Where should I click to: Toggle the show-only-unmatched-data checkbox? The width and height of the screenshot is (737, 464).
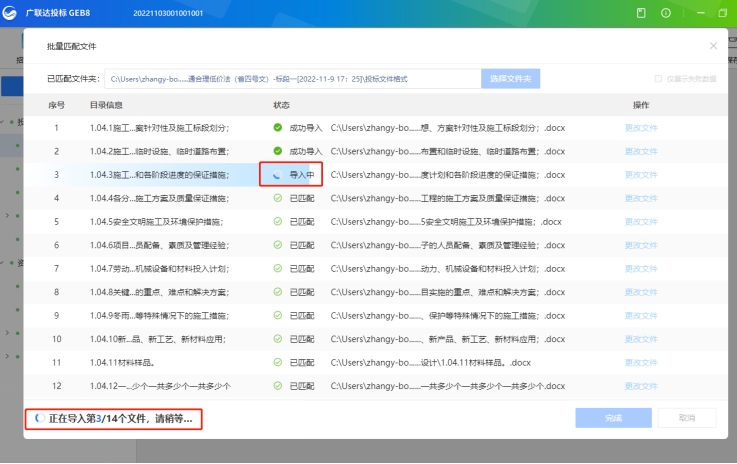pyautogui.click(x=657, y=79)
